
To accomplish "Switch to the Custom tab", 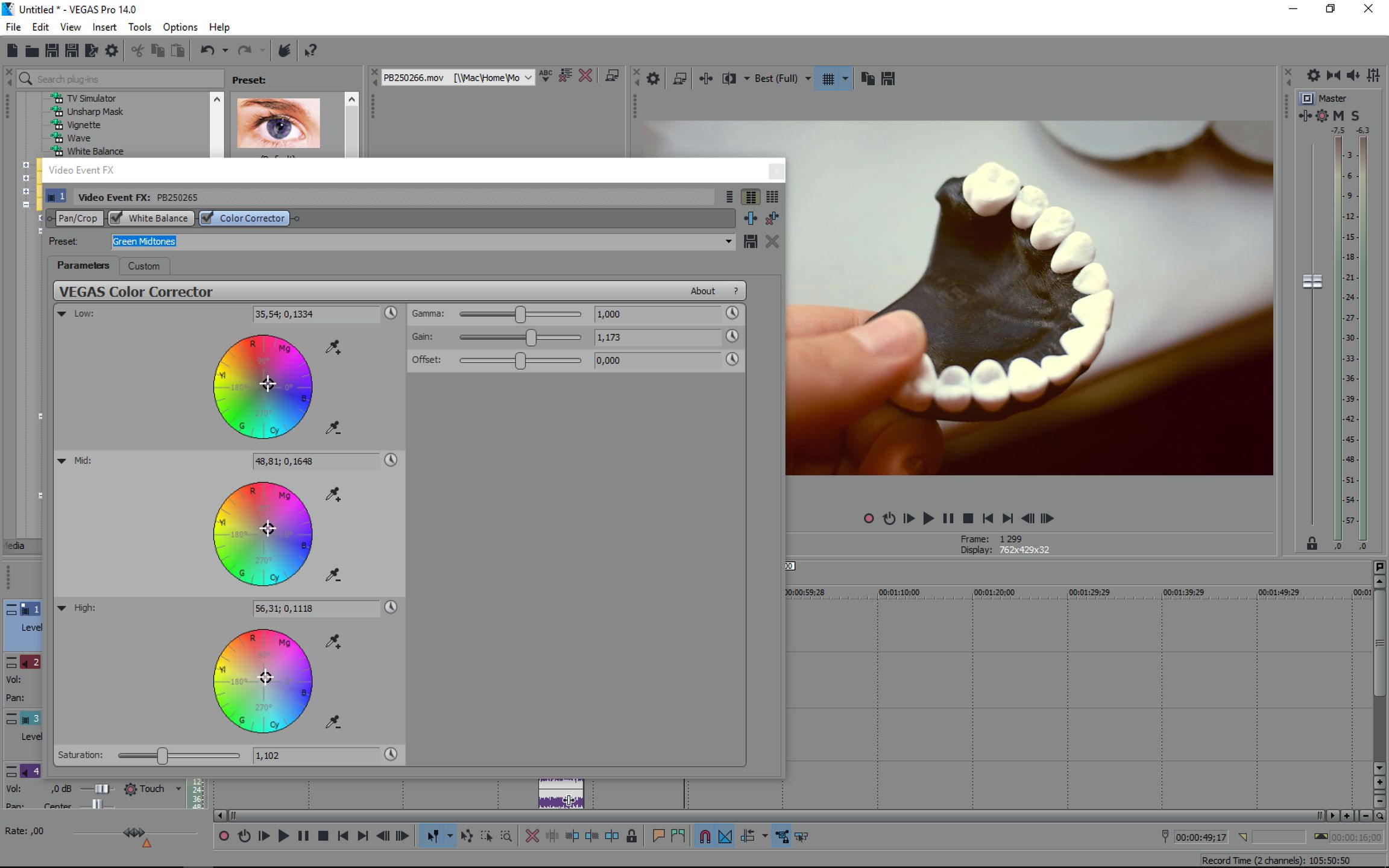I will coord(143,266).
